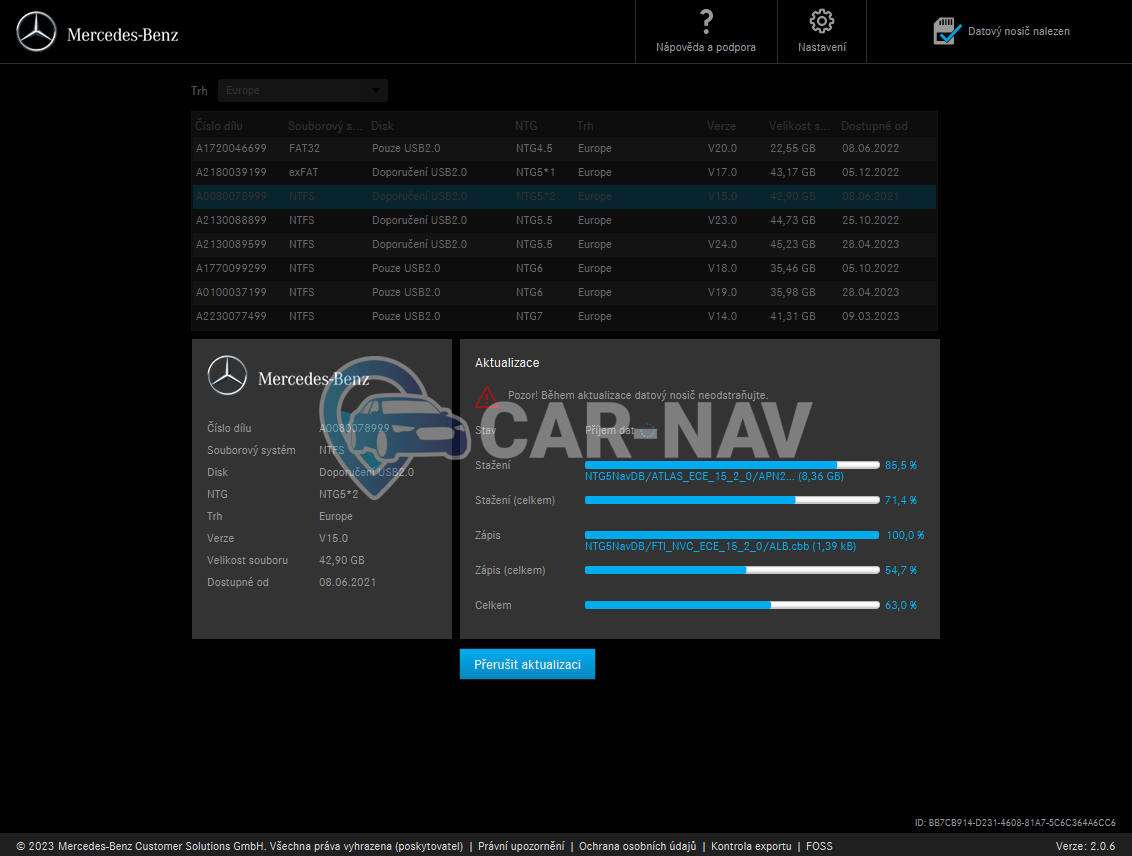Select row with part number A2130088899
The width and height of the screenshot is (1132, 856).
[x=565, y=220]
